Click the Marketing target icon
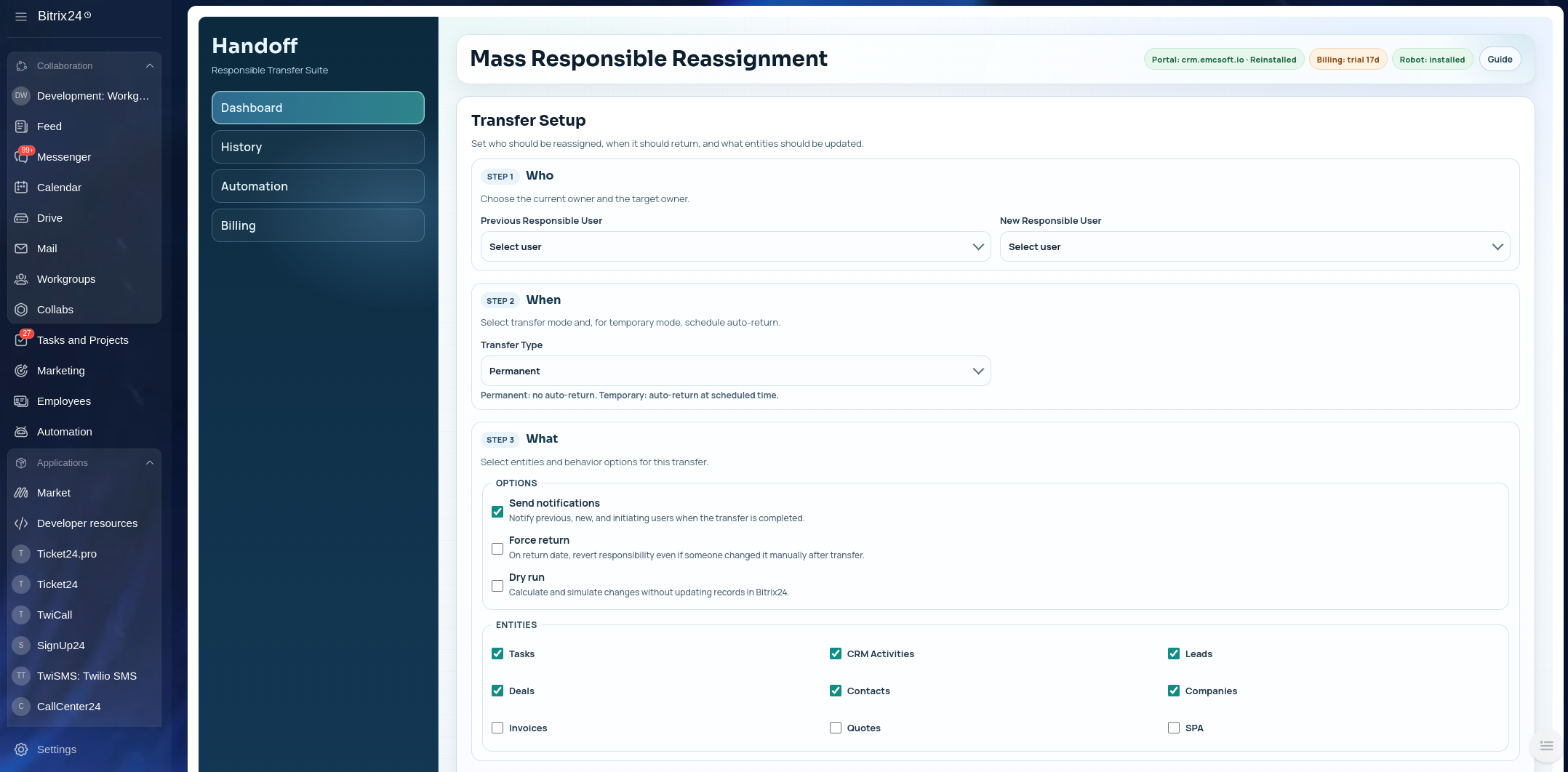This screenshot has width=1568, height=772. pyautogui.click(x=21, y=371)
